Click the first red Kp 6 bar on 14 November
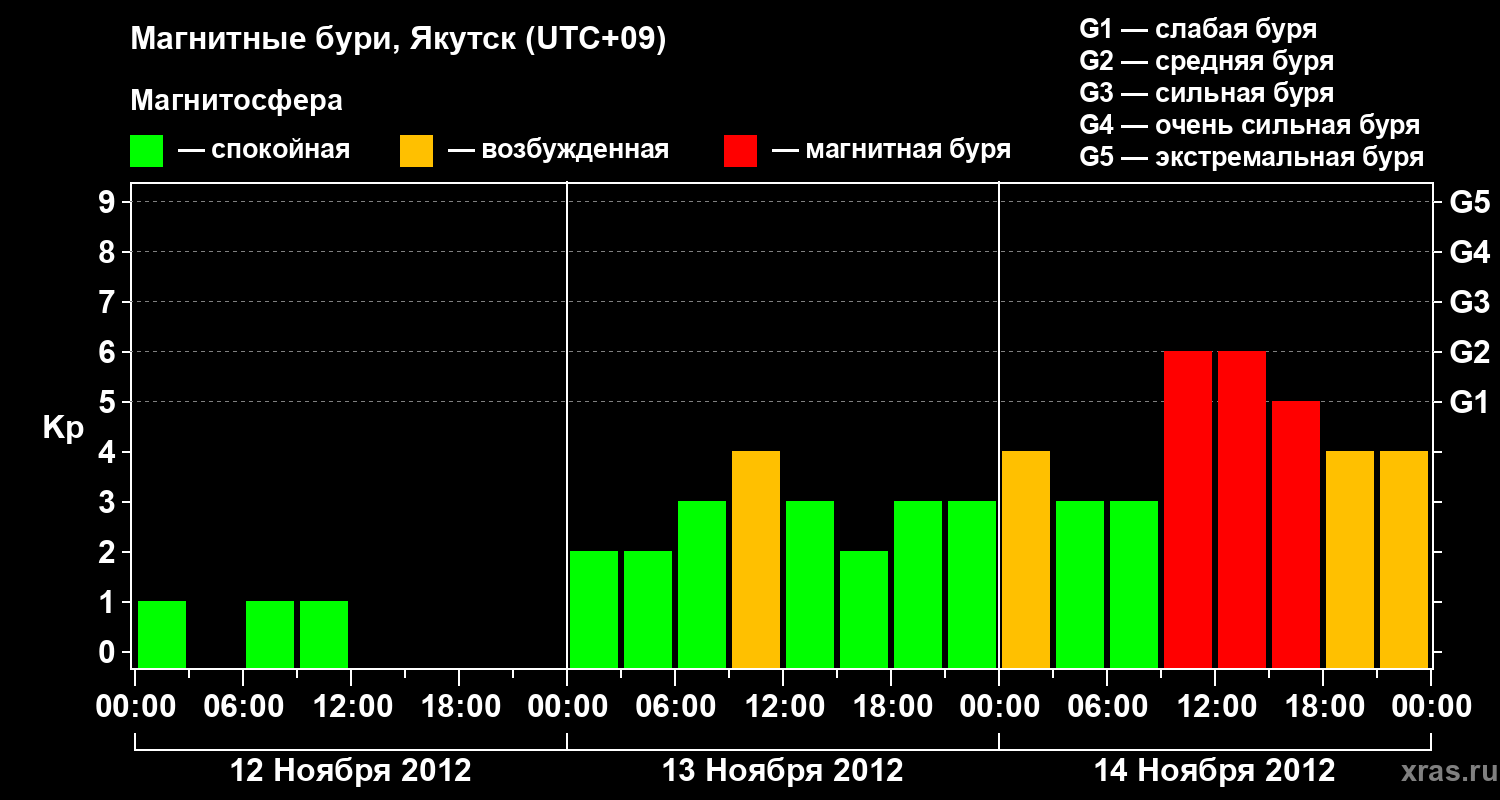1500x800 pixels. click(x=1188, y=509)
